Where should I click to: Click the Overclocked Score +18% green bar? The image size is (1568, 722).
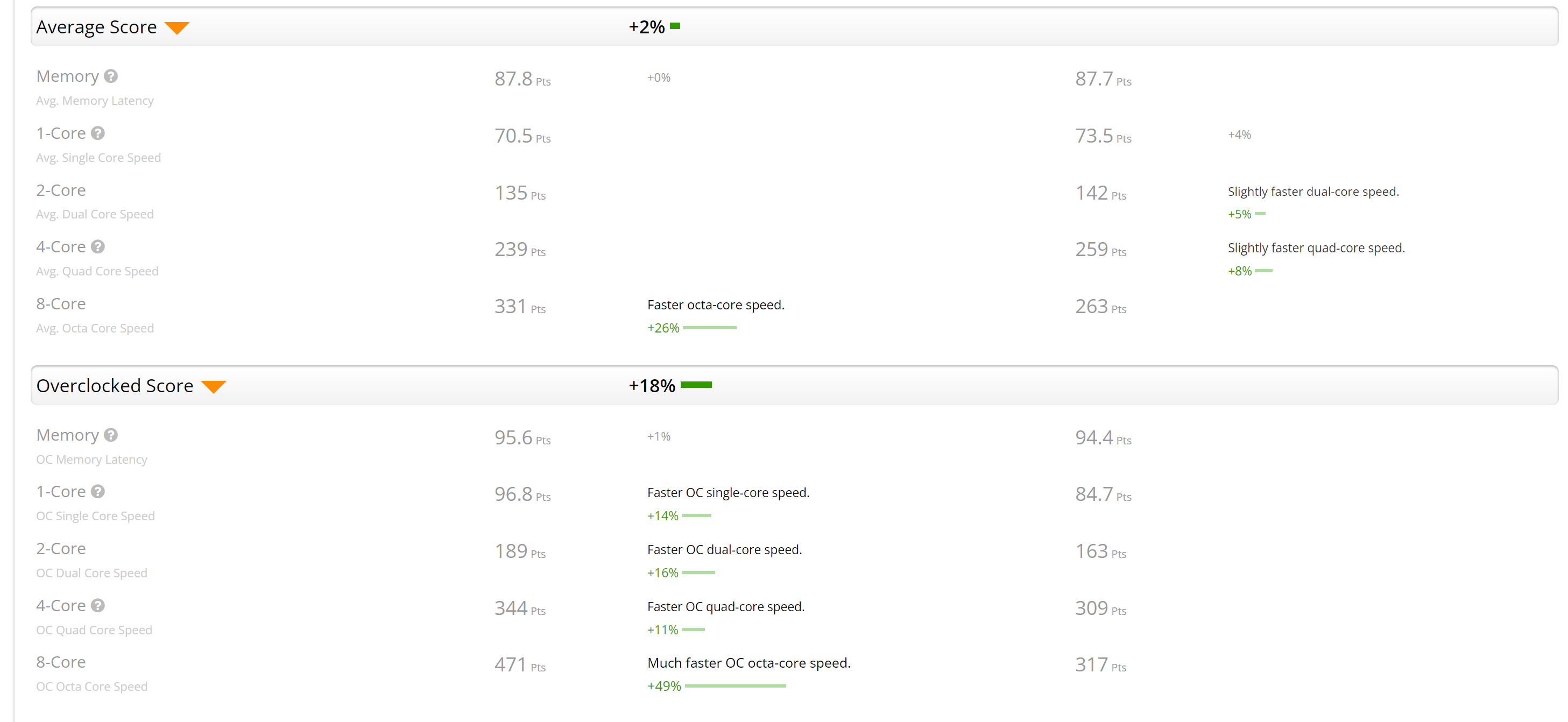[x=696, y=385]
